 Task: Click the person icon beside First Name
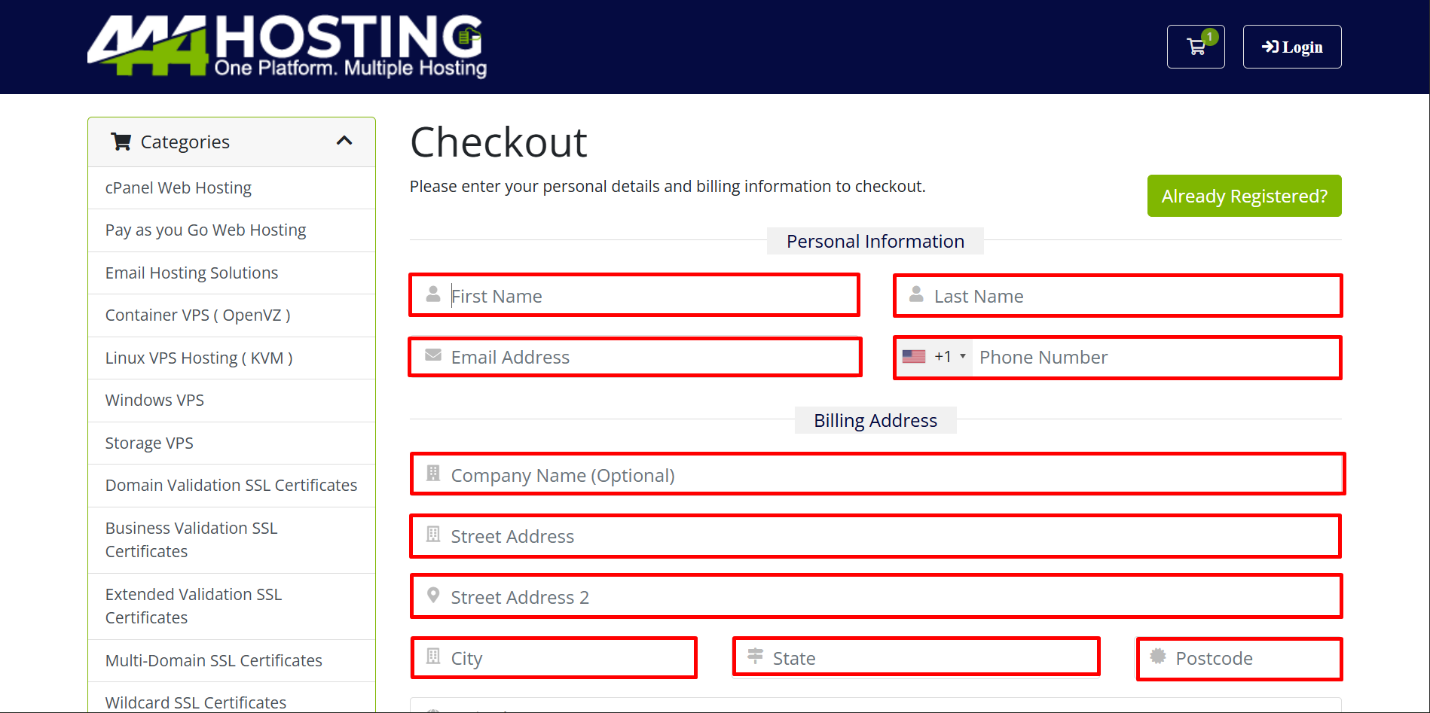pos(433,295)
